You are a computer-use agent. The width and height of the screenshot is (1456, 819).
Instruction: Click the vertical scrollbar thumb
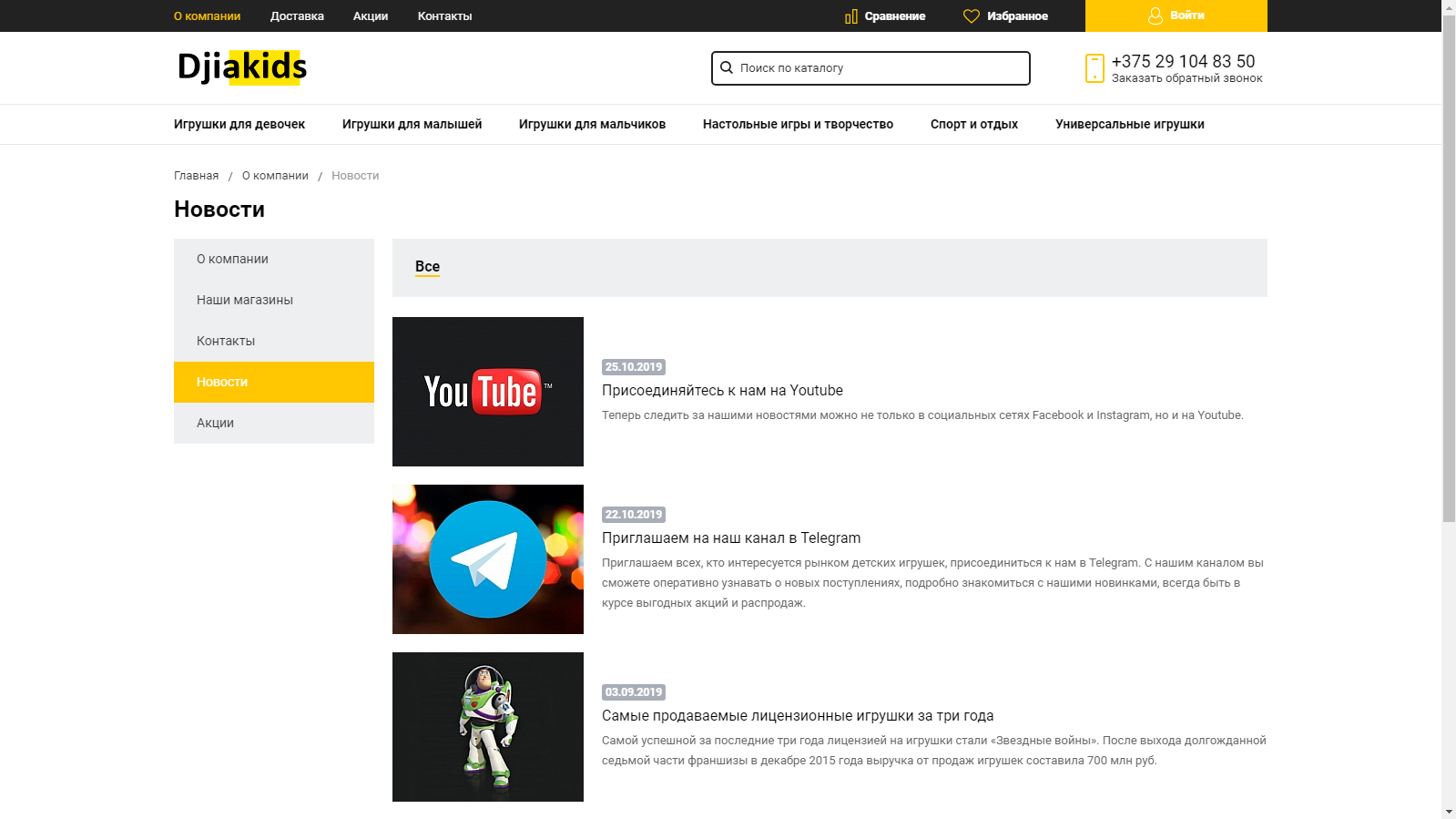[x=1449, y=269]
